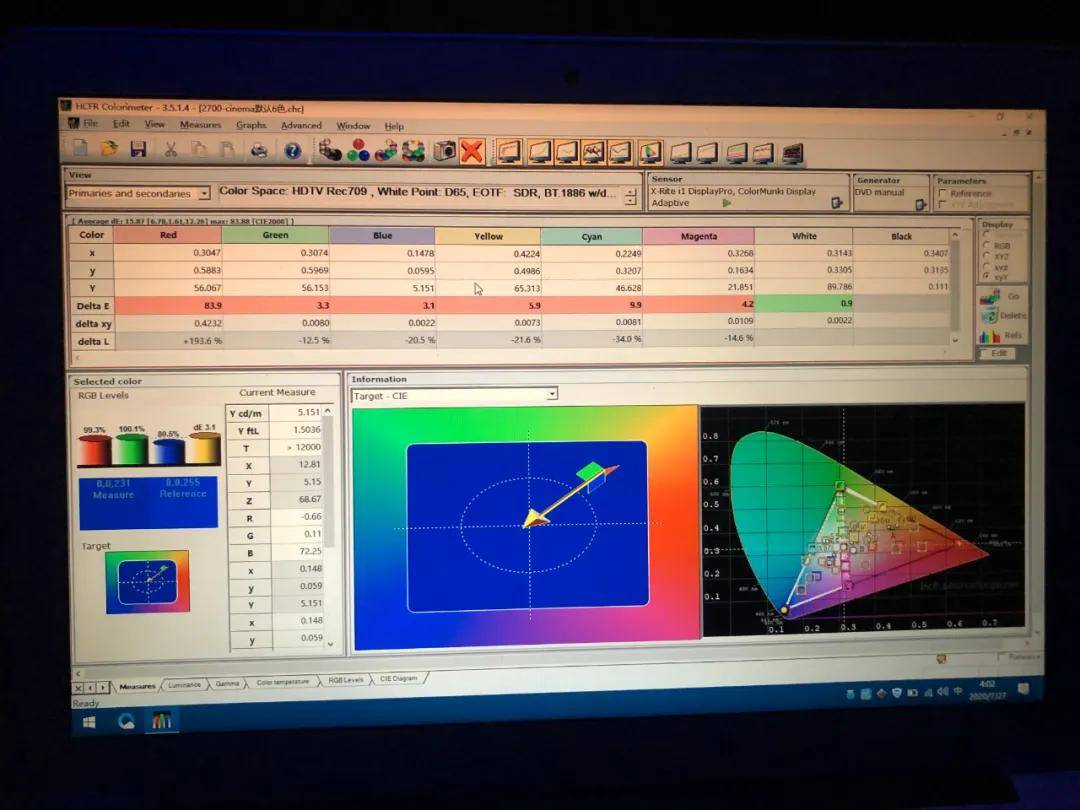
Task: Open the Primaries and secondaries view dropdown
Action: pos(204,194)
